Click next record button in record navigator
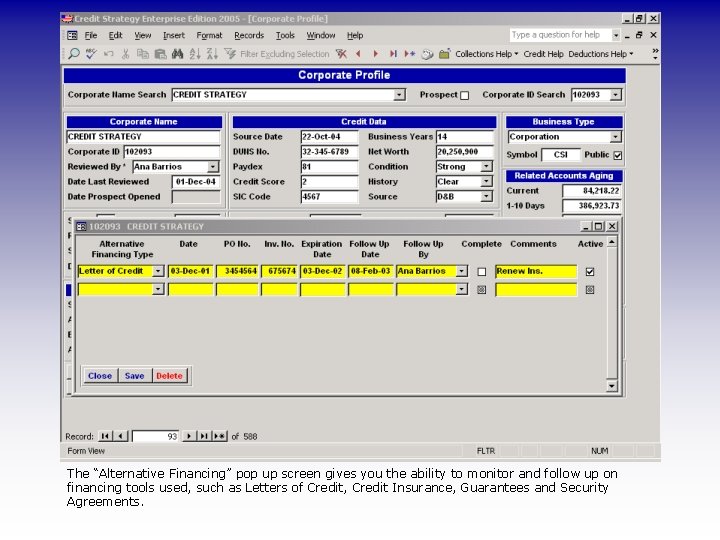 coord(189,436)
